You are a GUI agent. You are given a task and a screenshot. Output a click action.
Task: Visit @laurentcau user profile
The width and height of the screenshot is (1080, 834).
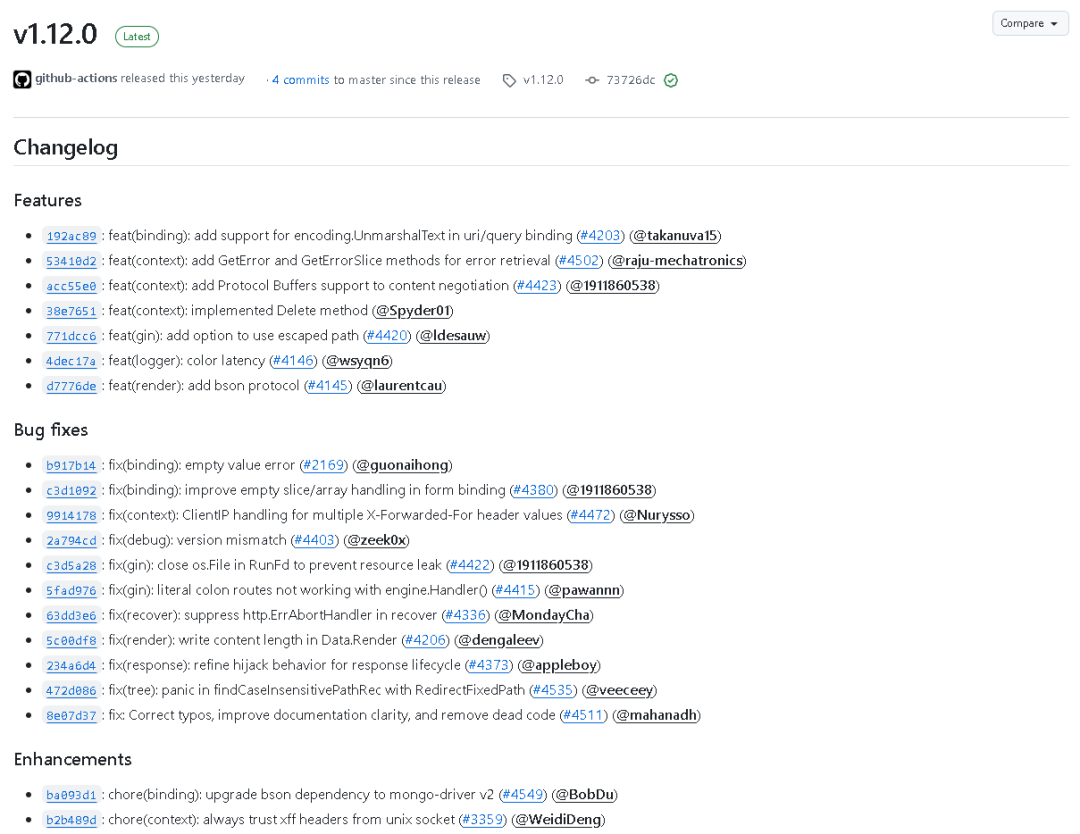pyautogui.click(x=401, y=386)
